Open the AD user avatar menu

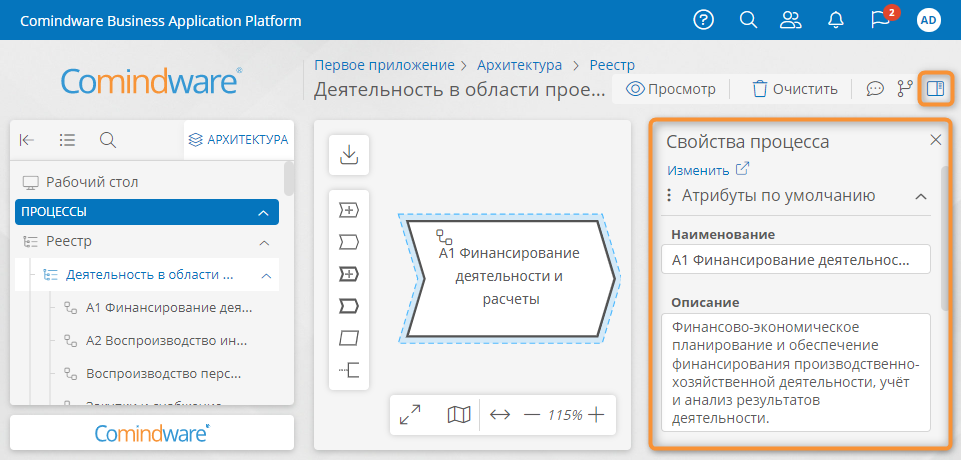(929, 20)
